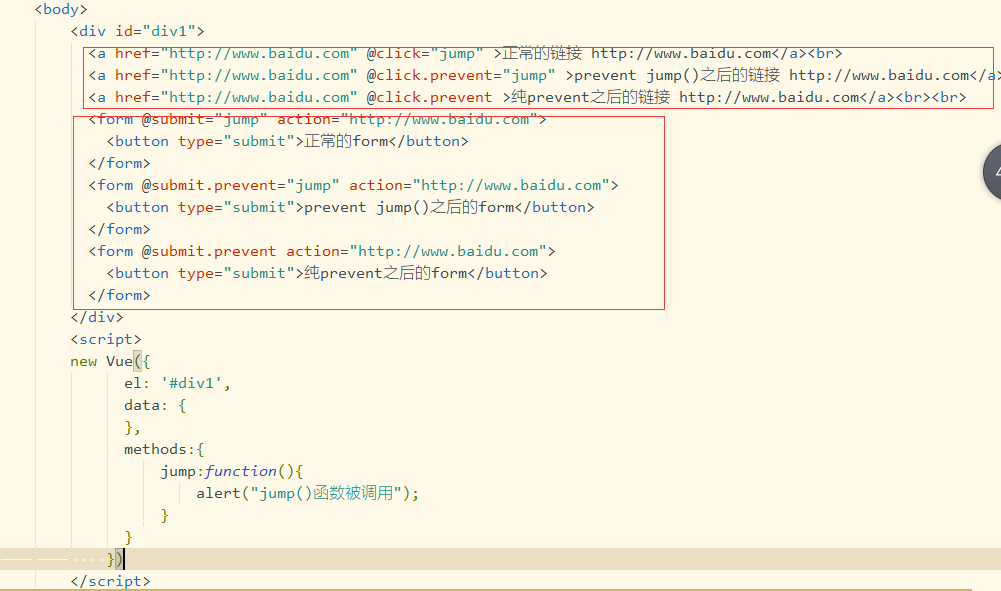Click the new Vue({ line
The width and height of the screenshot is (1001, 591).
click(110, 361)
